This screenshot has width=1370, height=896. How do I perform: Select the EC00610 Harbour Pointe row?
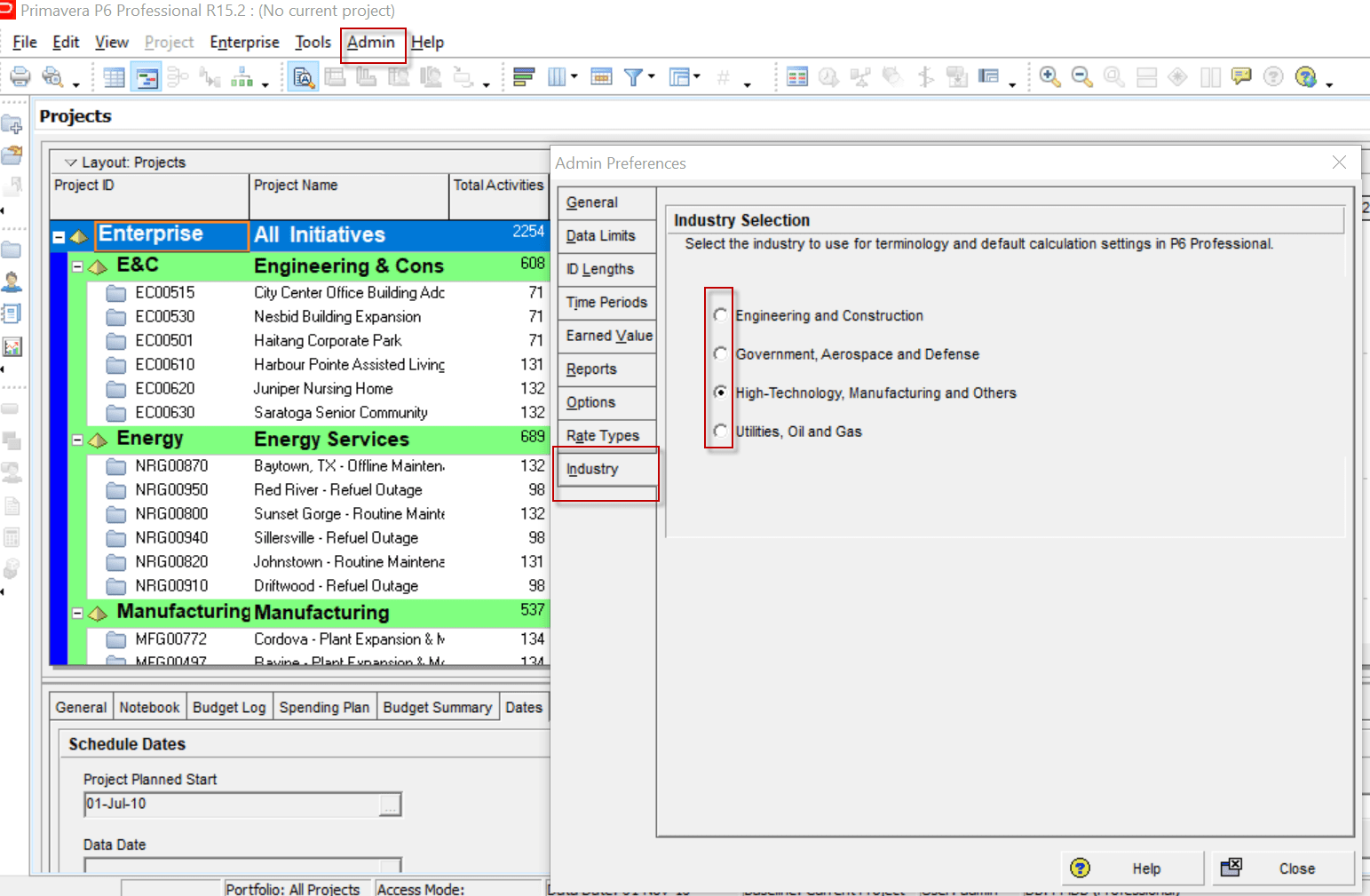pos(318,365)
